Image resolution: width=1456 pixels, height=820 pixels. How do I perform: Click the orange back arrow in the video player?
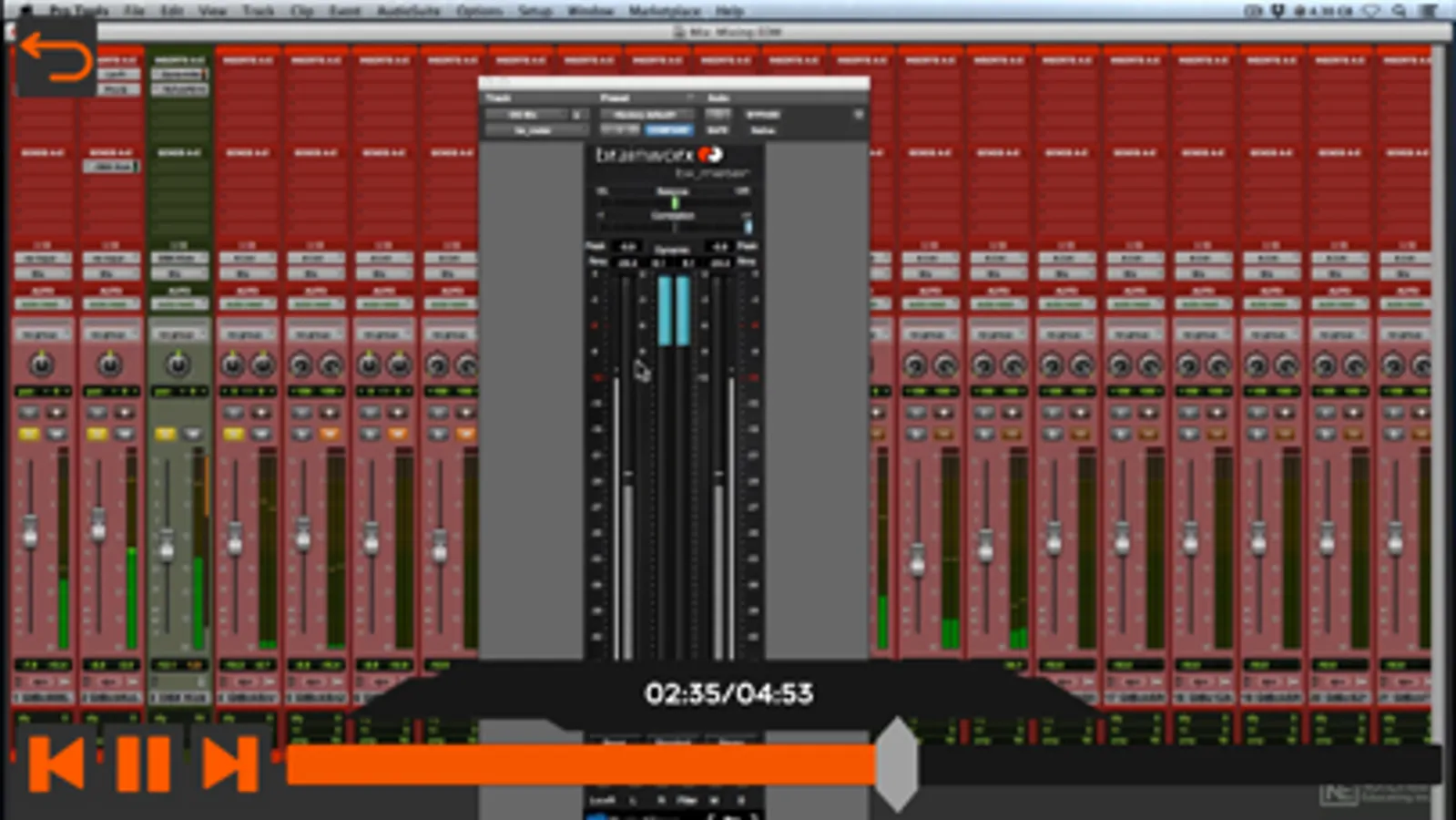coord(56,58)
